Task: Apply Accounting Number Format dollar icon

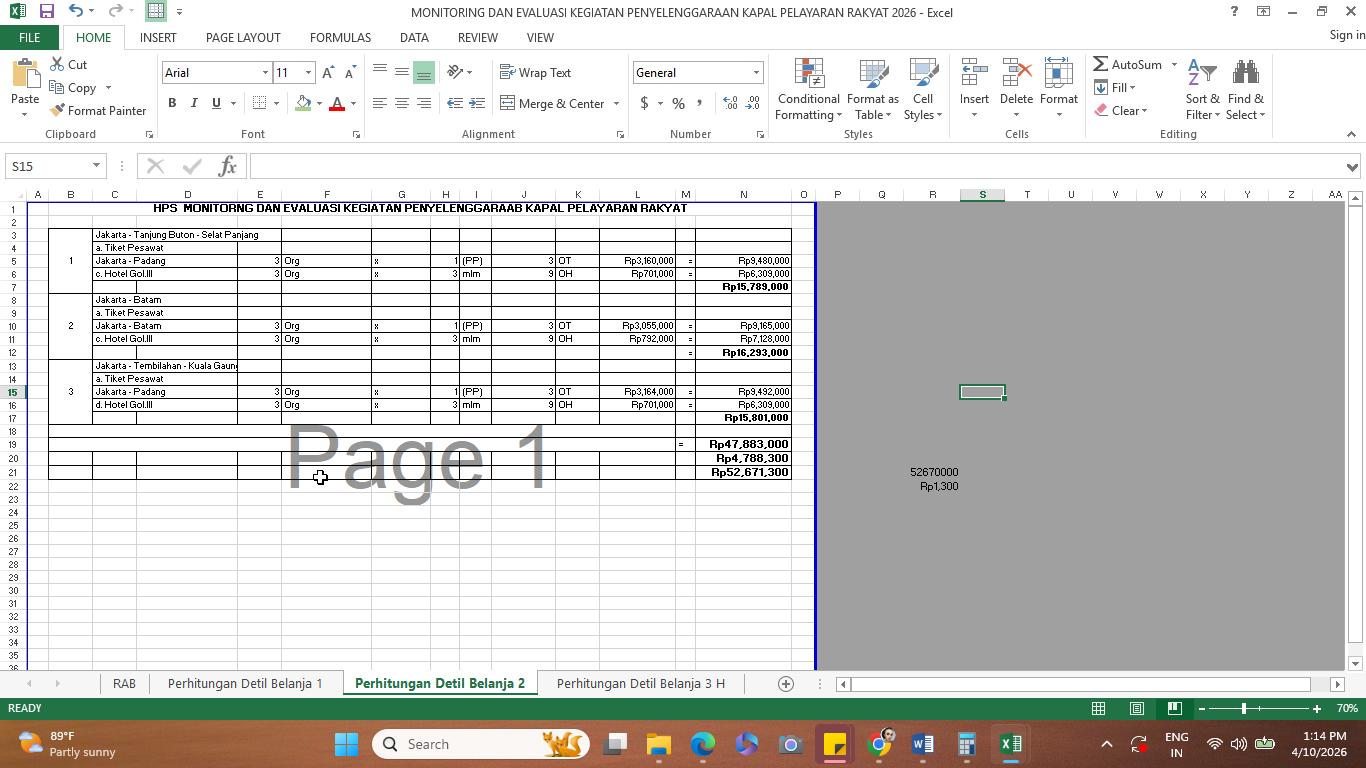Action: 644,103
